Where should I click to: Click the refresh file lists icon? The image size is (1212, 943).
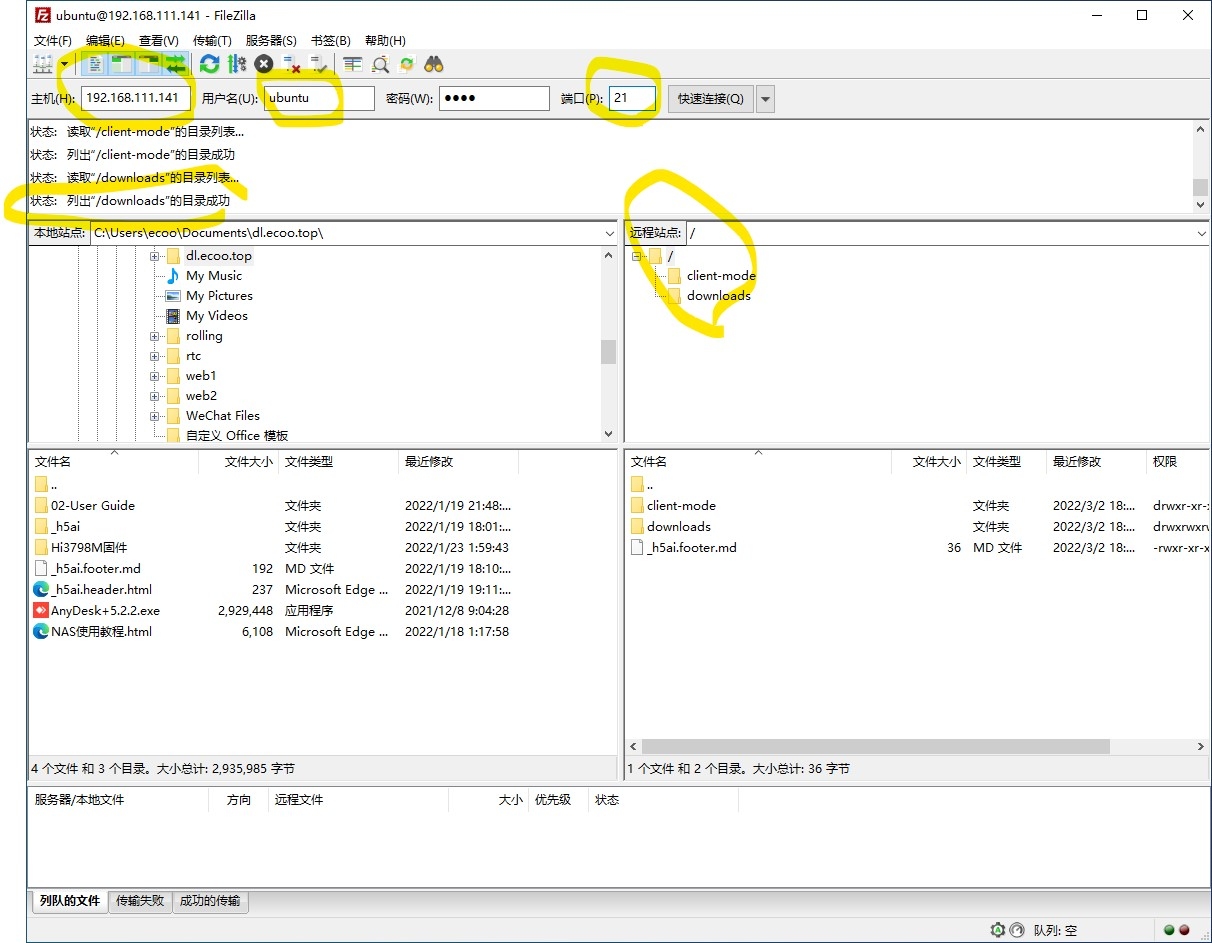(x=209, y=65)
